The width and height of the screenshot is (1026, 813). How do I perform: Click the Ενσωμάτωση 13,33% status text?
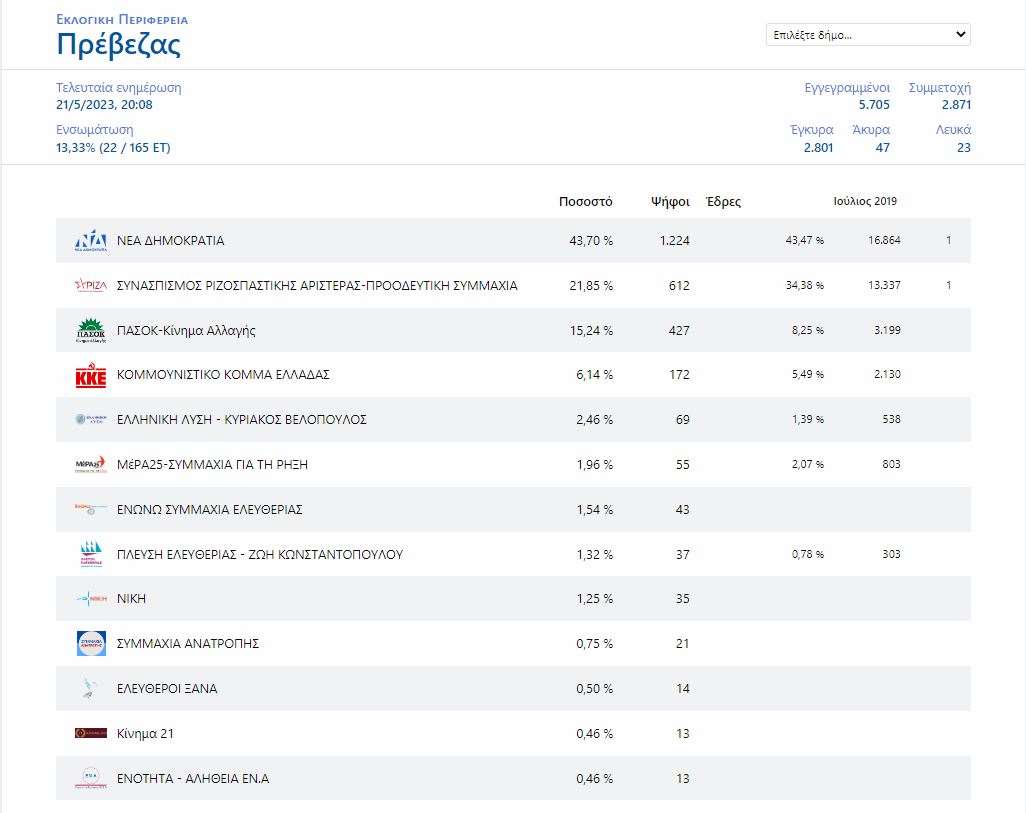(113, 148)
